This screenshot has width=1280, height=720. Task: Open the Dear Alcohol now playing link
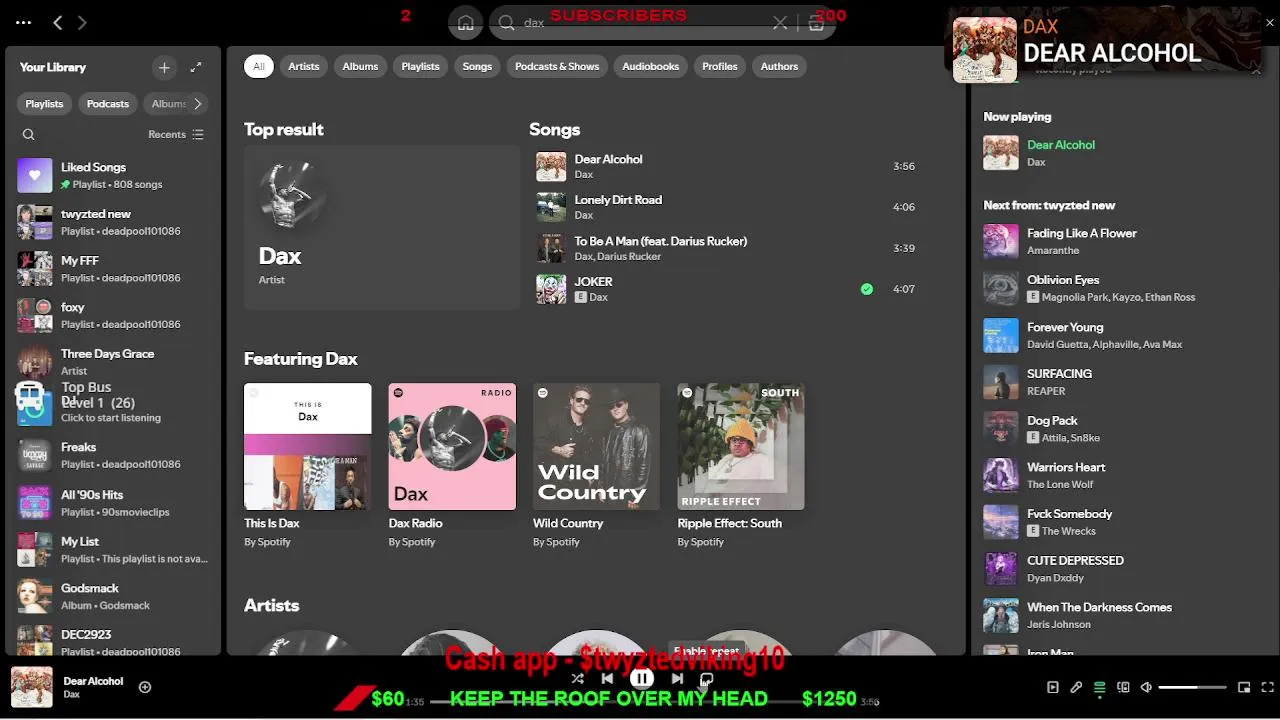1061,145
